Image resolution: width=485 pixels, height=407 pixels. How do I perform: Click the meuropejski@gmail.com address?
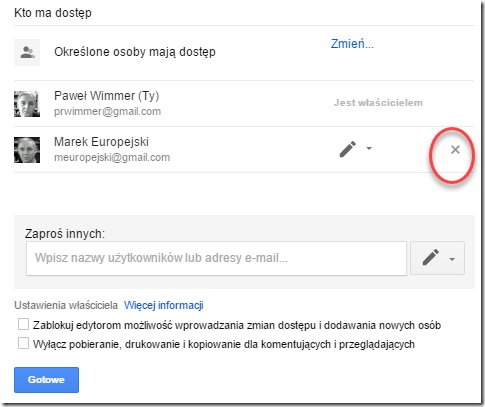(x=112, y=157)
